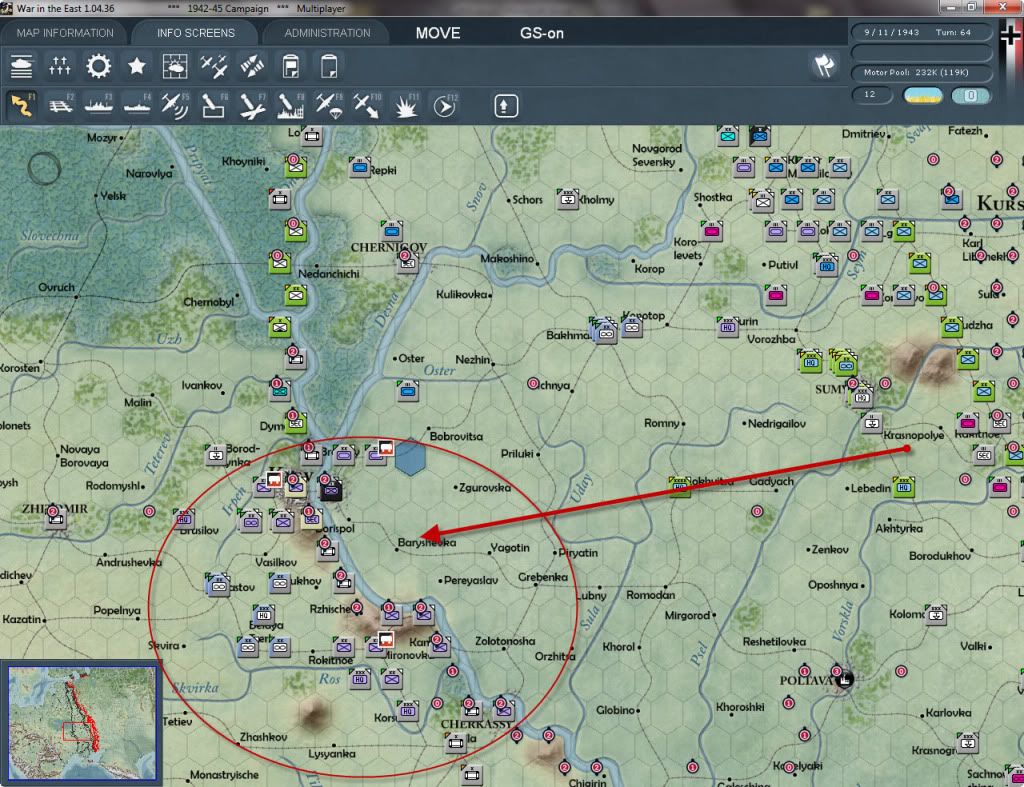
Task: Open the reinforcements arrows screen
Action: click(x=252, y=66)
